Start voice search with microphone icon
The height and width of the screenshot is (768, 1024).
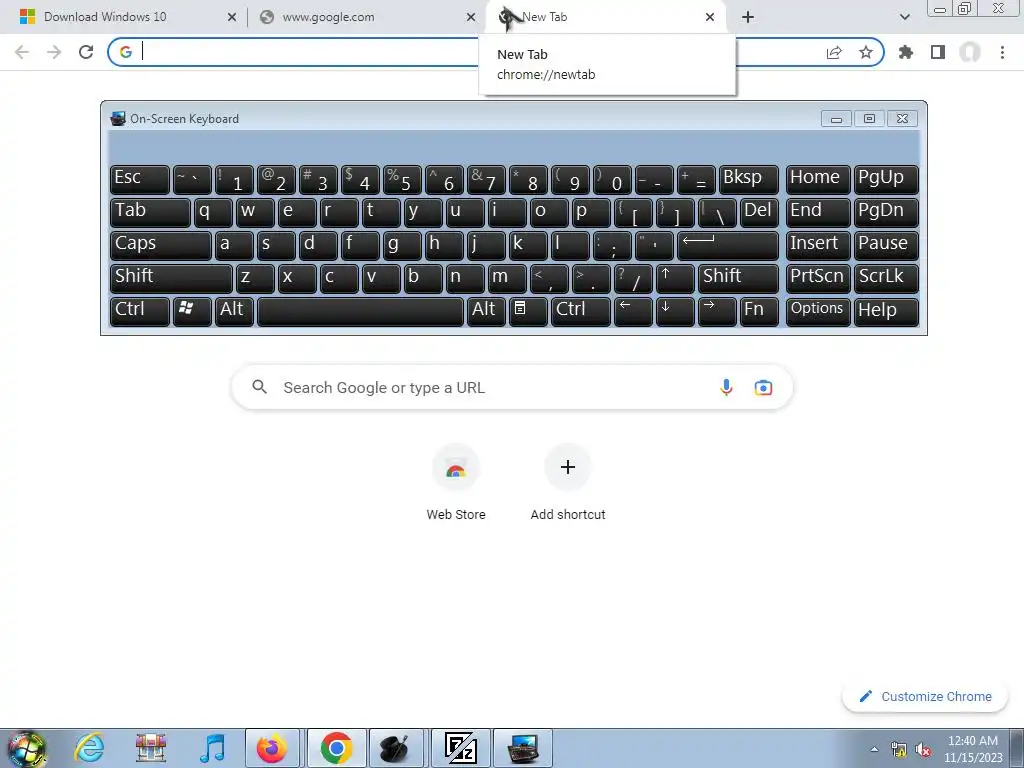pyautogui.click(x=726, y=387)
